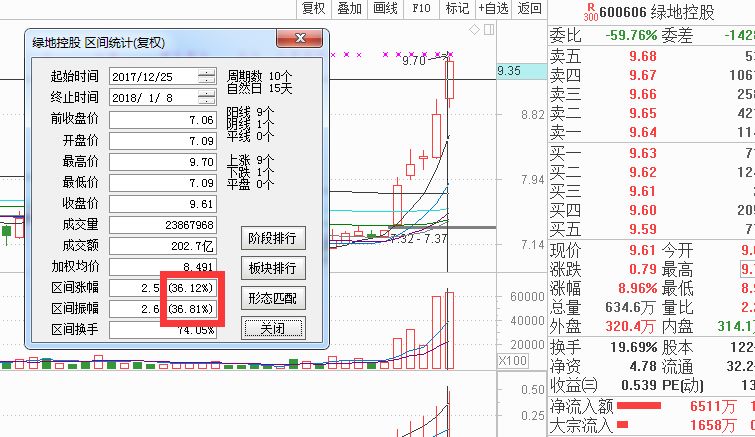755x437 pixels.
Task: Click the tallest volume bar at chart right
Action: pos(449,331)
